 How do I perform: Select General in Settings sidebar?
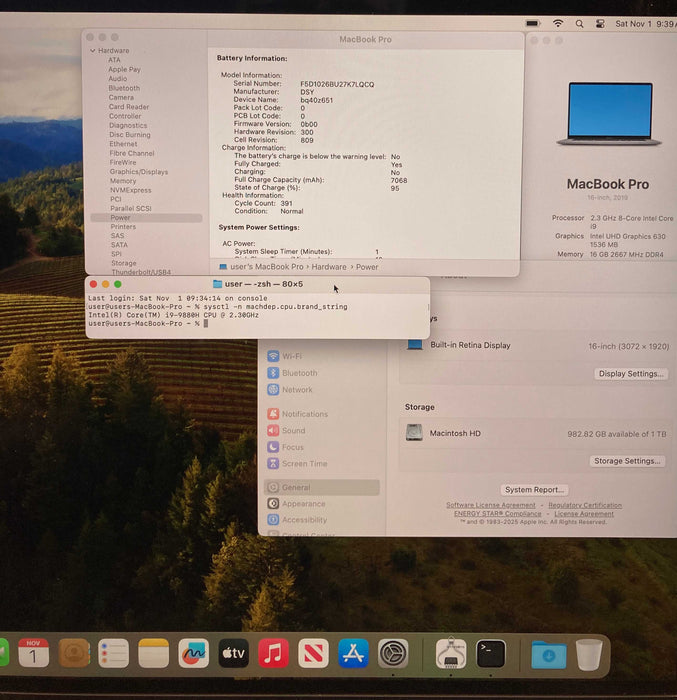click(x=322, y=487)
